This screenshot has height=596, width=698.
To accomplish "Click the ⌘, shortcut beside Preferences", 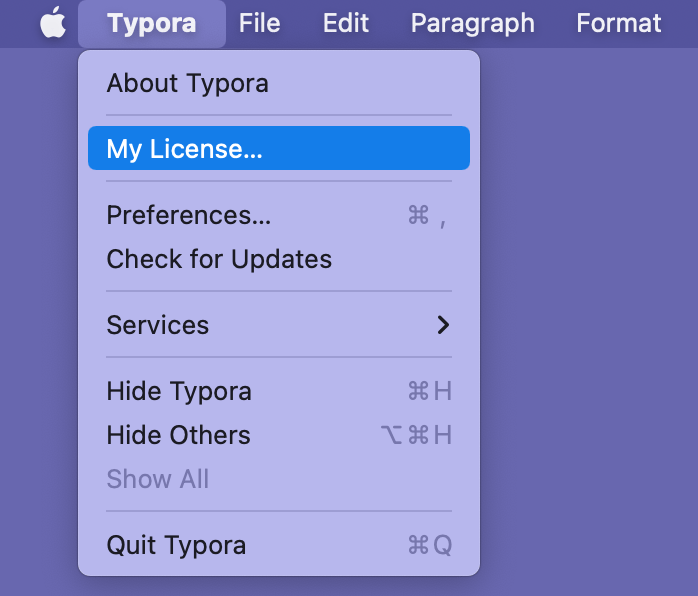I will 427,215.
